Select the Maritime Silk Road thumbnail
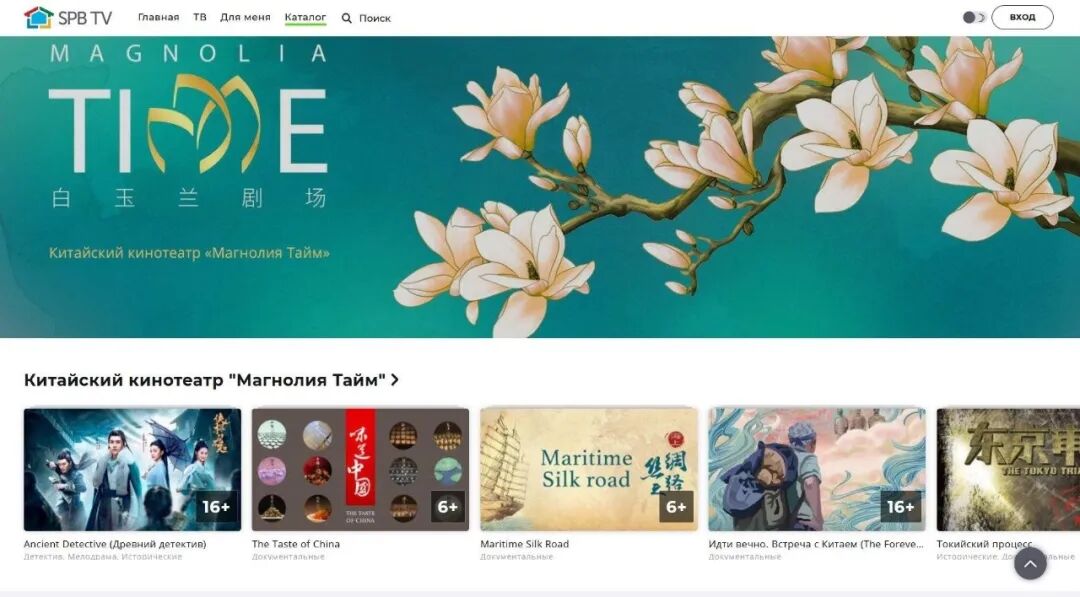The width and height of the screenshot is (1080, 597). click(589, 470)
